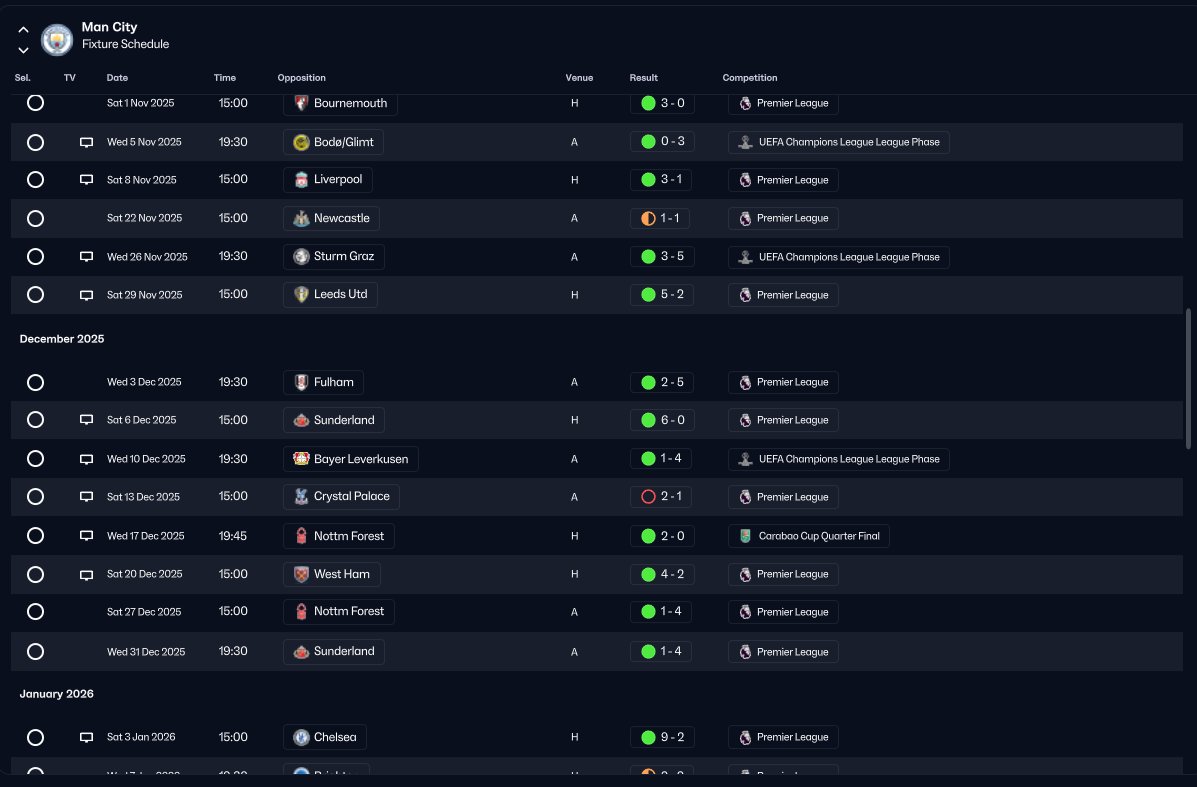Image resolution: width=1197 pixels, height=787 pixels.
Task: Go to previous team with up chevron
Action: coord(23,30)
